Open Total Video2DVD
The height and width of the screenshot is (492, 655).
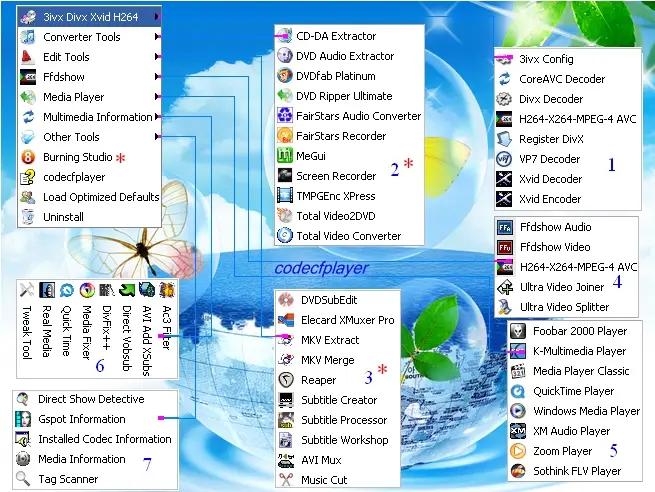click(350, 216)
